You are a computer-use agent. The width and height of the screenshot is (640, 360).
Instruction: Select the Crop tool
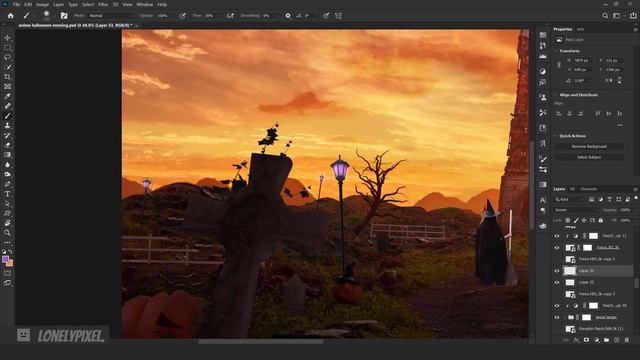coord(7,77)
